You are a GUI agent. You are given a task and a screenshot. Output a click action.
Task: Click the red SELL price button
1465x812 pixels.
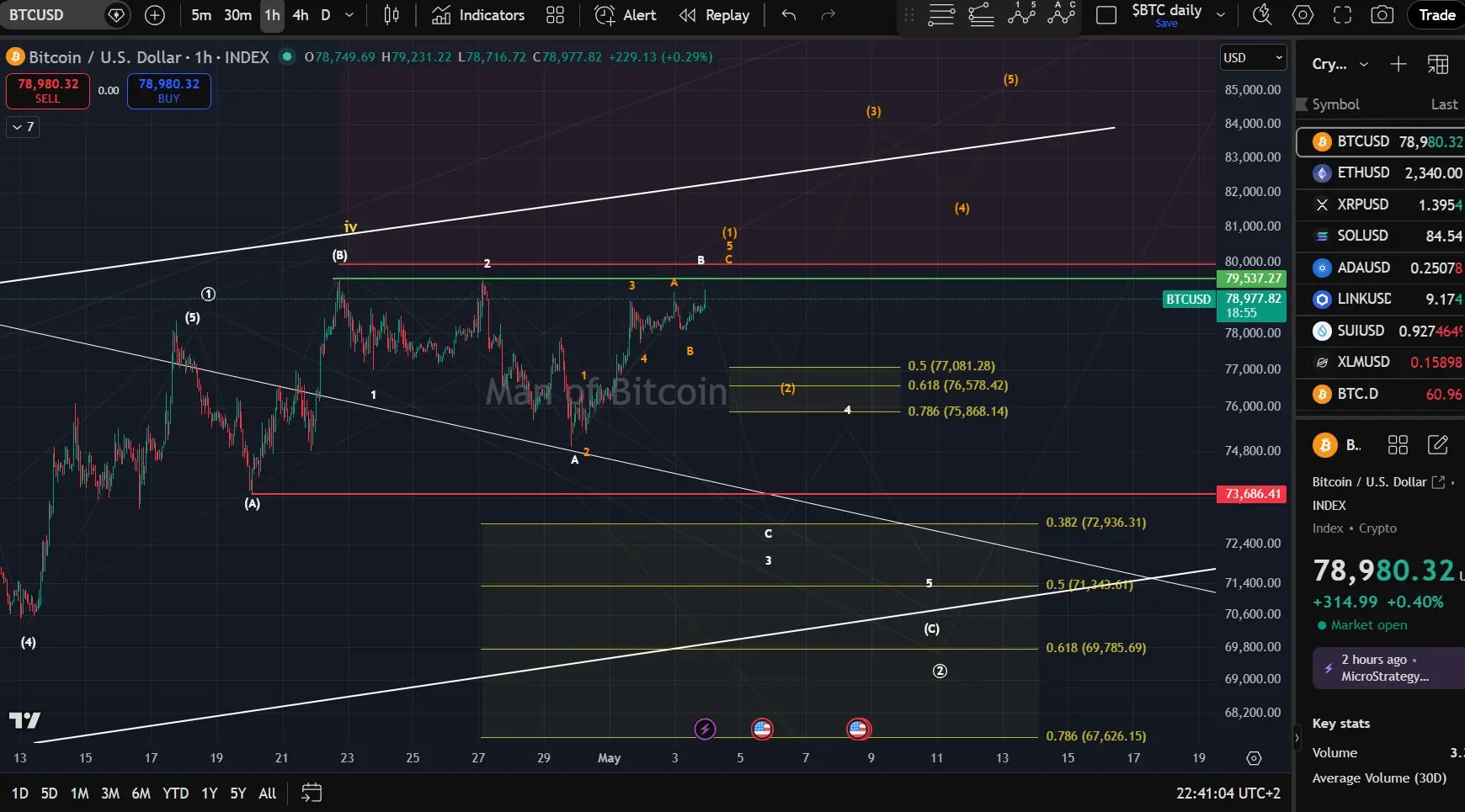[x=48, y=91]
